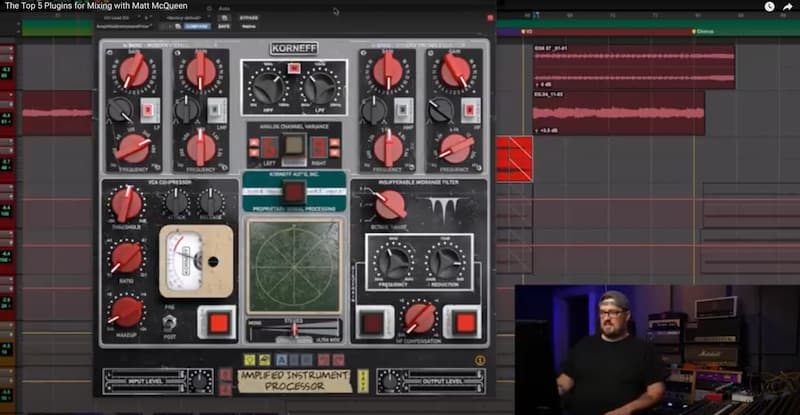Screen dimensions: 800x415
Task: Open the factory default preset dropdown
Action: point(184,18)
